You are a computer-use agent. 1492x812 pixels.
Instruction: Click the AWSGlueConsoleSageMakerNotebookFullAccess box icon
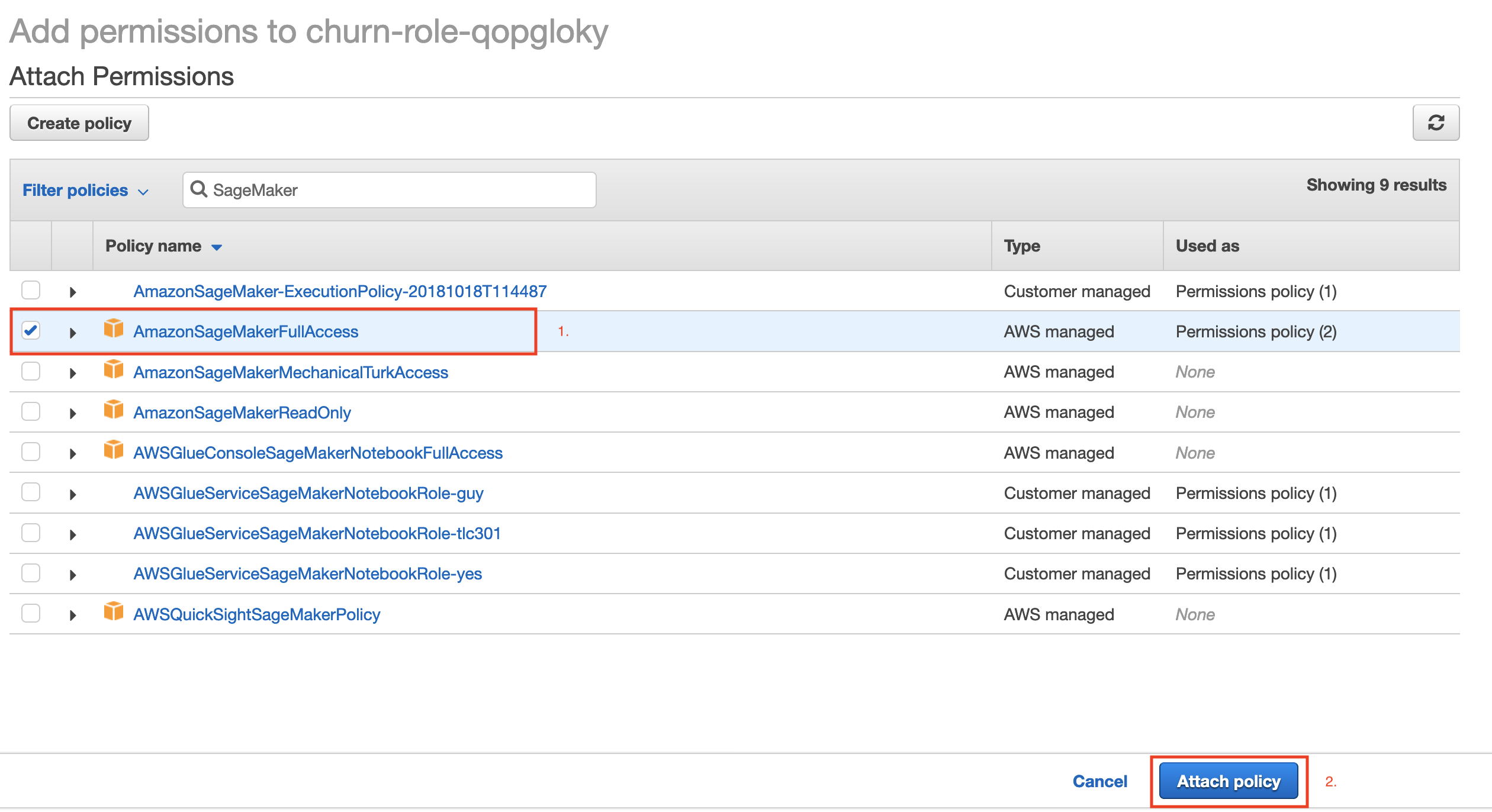113,450
